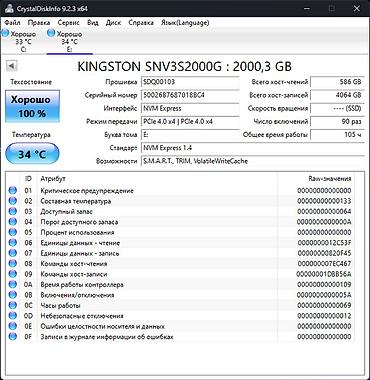
Task: Select drive C: tab at 33 °C
Action: tap(23, 41)
